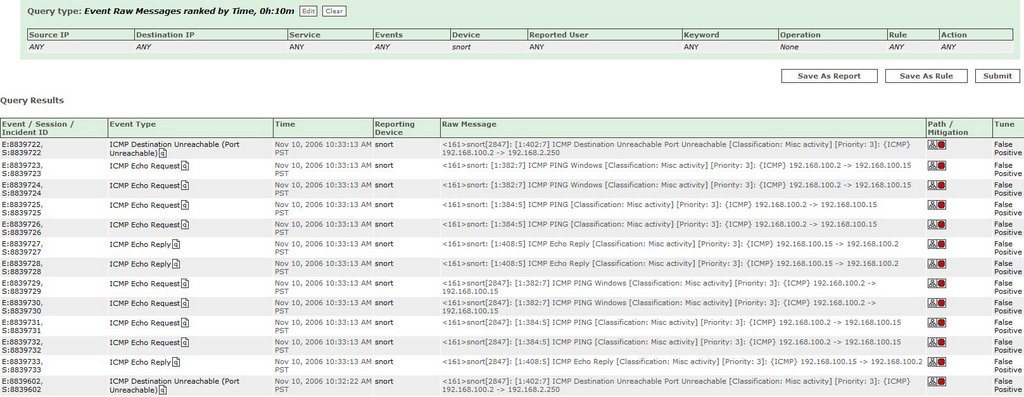Mark row E:8839602 as False Positive

coord(1008,385)
